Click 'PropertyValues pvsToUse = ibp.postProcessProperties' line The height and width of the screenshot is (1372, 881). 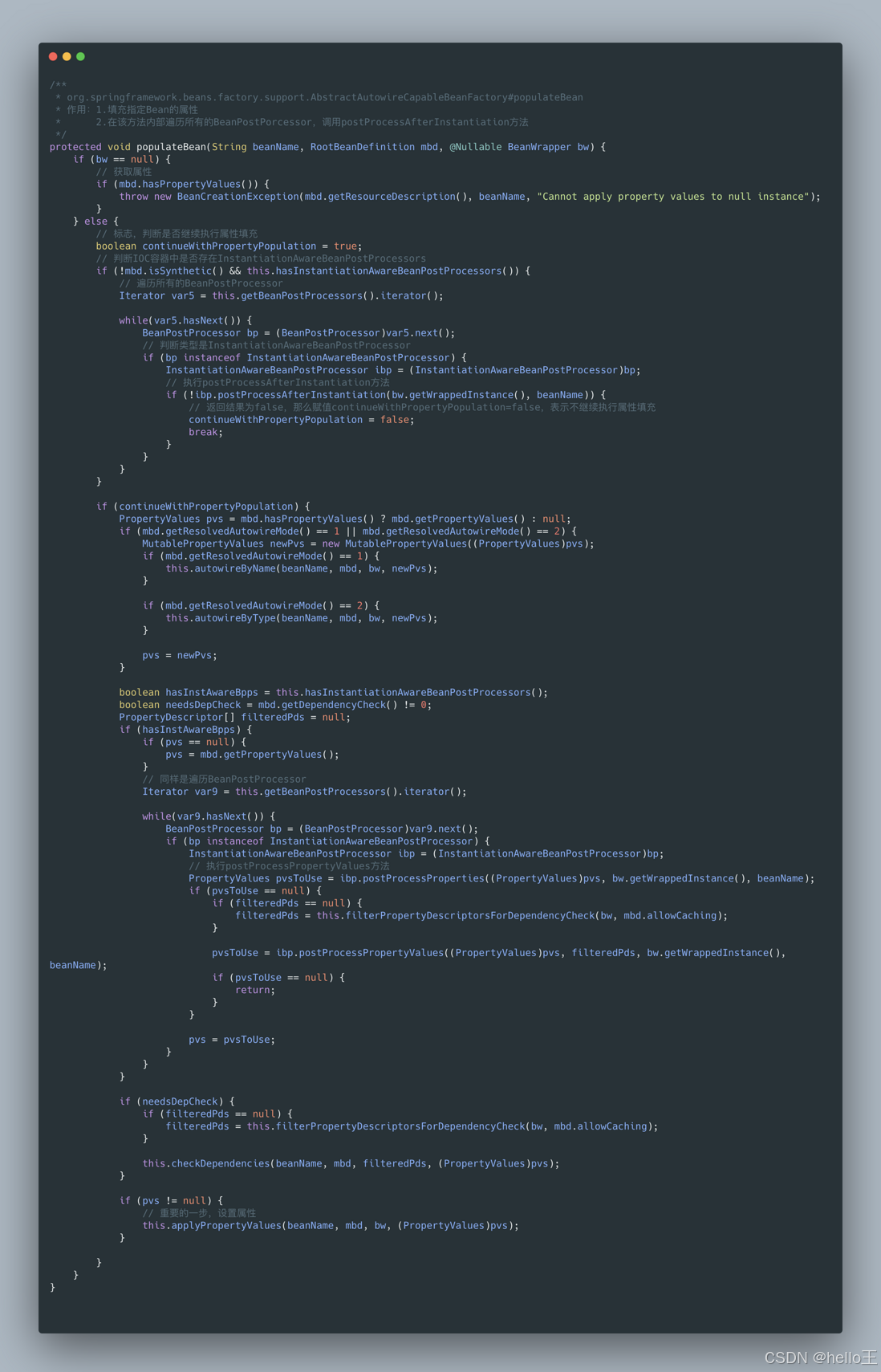click(x=501, y=878)
